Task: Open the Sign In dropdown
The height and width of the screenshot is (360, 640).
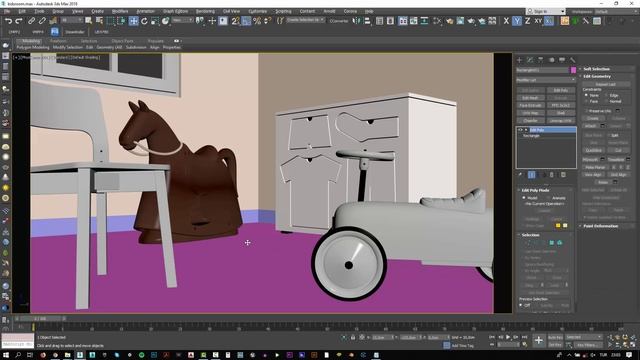Action: point(546,11)
